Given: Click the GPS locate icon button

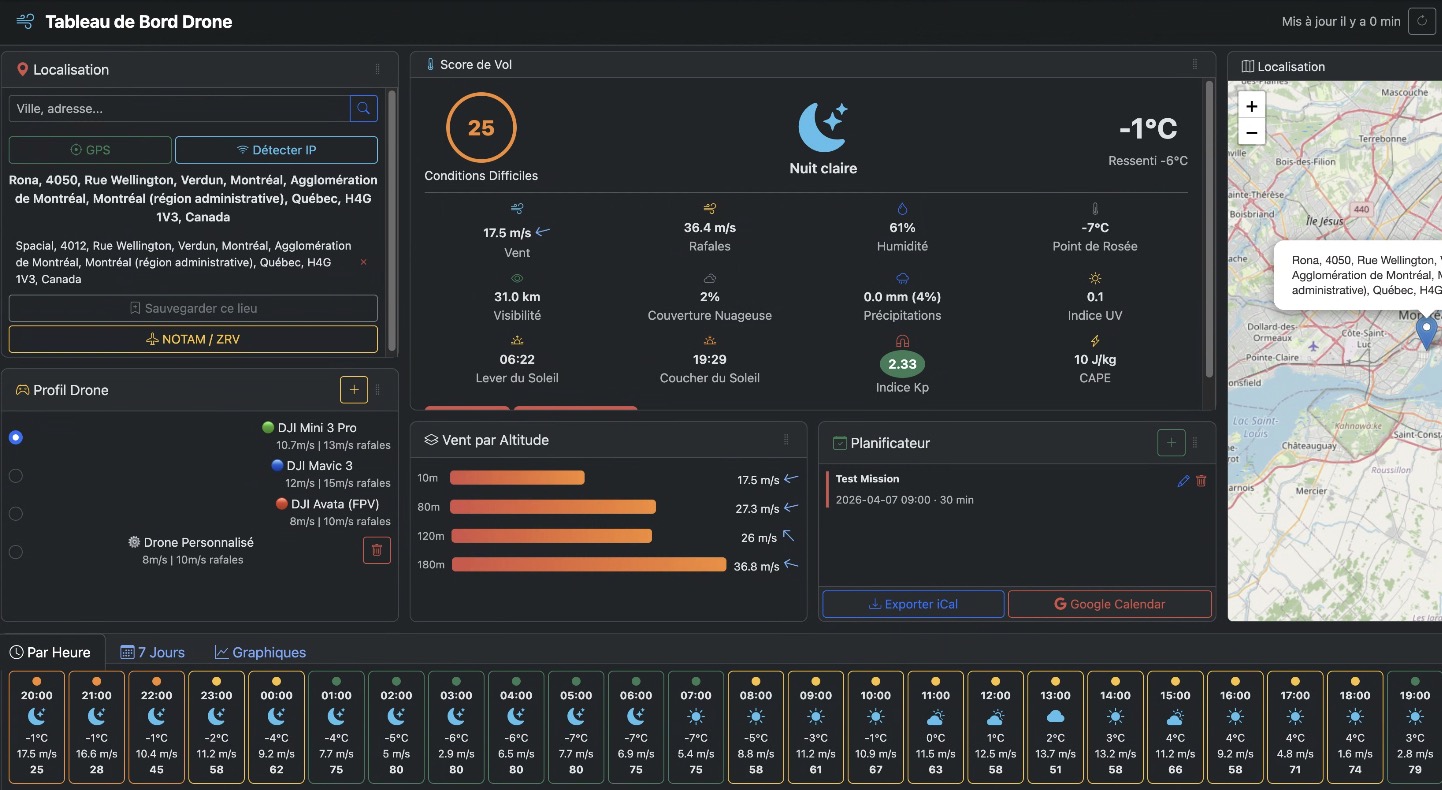Looking at the screenshot, I should pos(89,149).
